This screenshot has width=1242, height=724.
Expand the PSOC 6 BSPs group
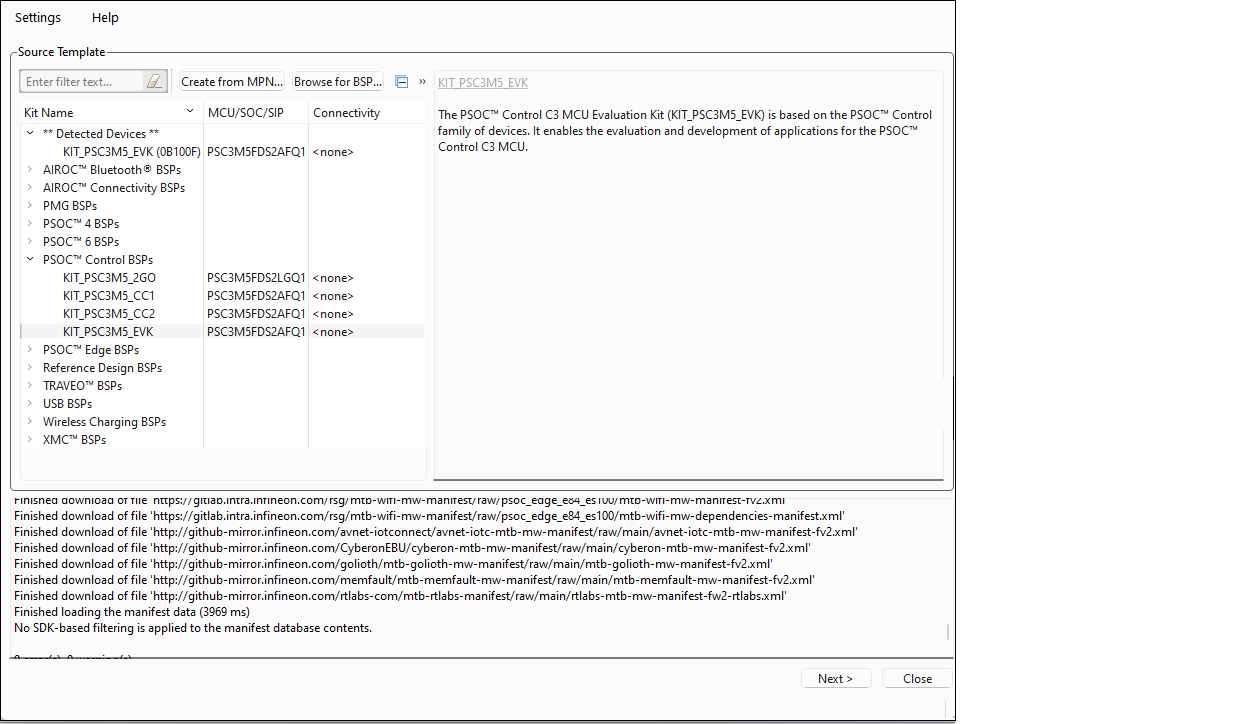point(30,241)
